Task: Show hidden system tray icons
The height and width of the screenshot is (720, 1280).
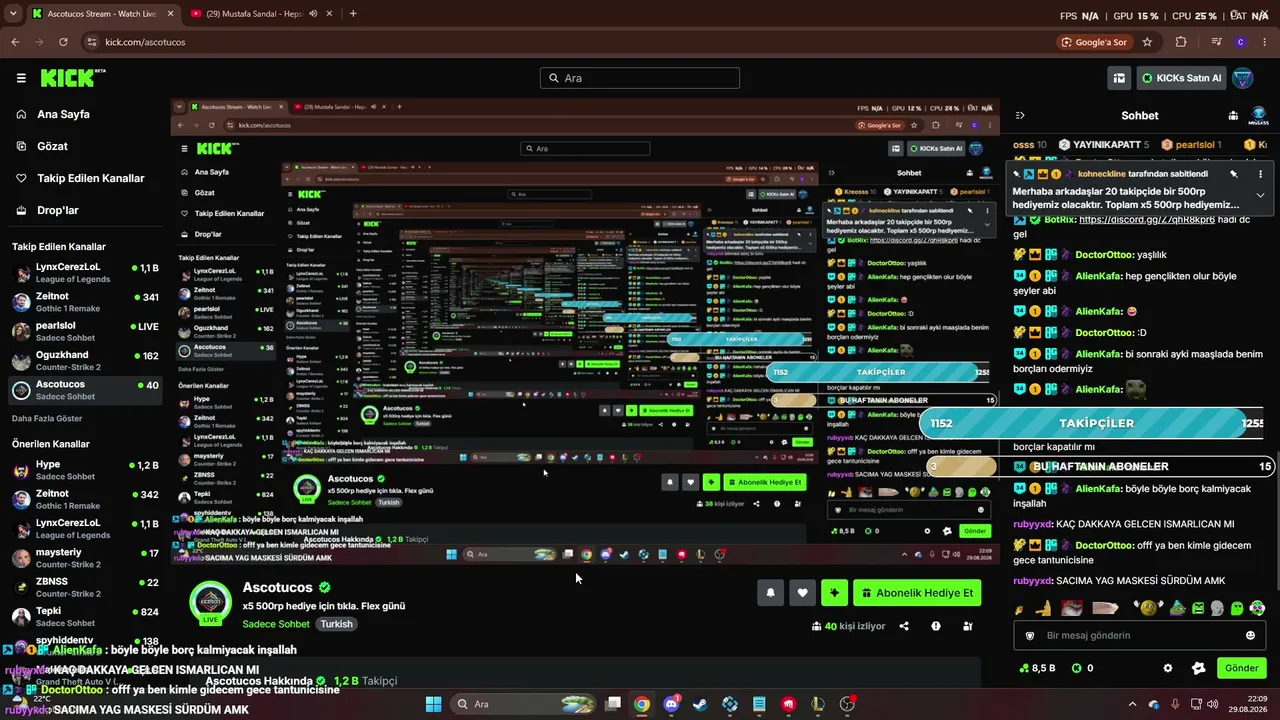Action: pyautogui.click(x=1132, y=704)
